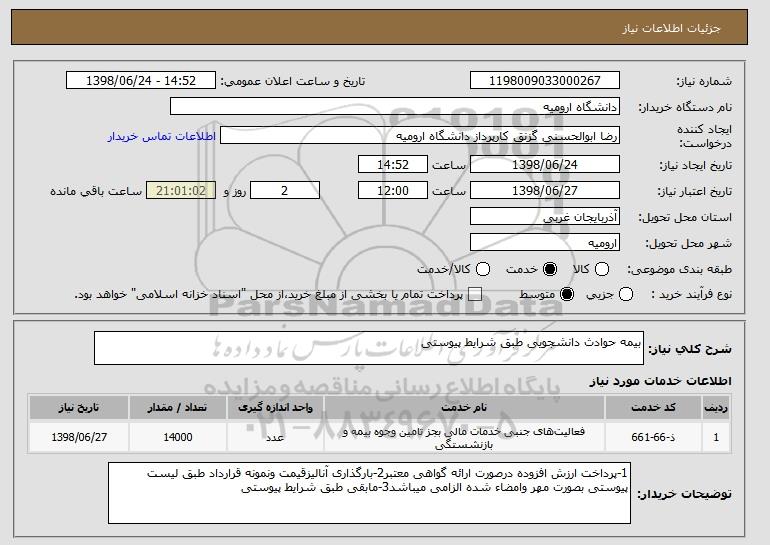This screenshot has width=770, height=545.
Task: Choose the جزیی purchase process option
Action: 626,294
